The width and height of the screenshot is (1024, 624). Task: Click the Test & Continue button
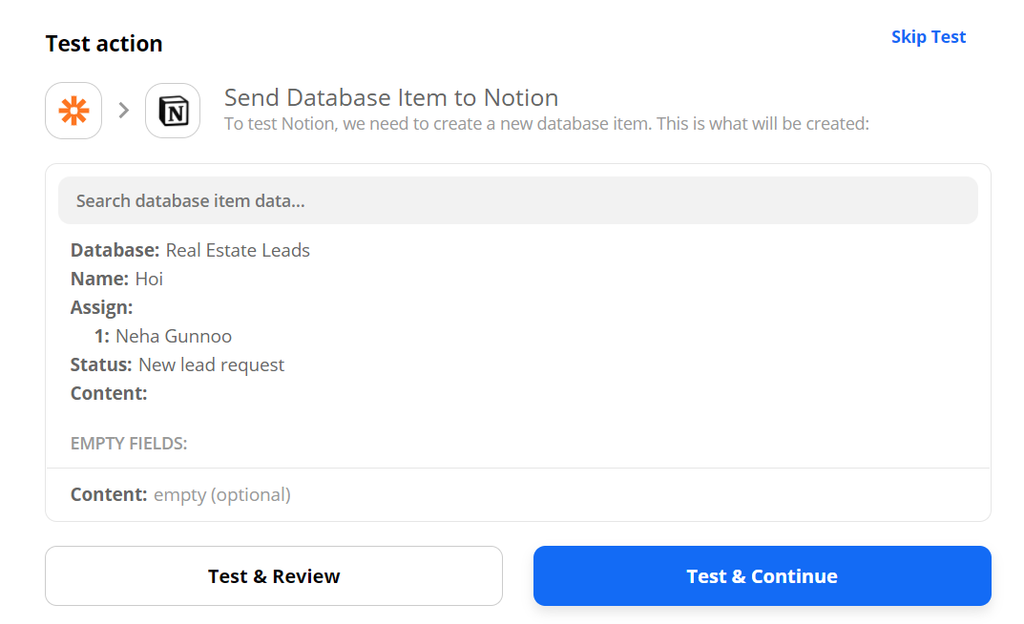(761, 576)
